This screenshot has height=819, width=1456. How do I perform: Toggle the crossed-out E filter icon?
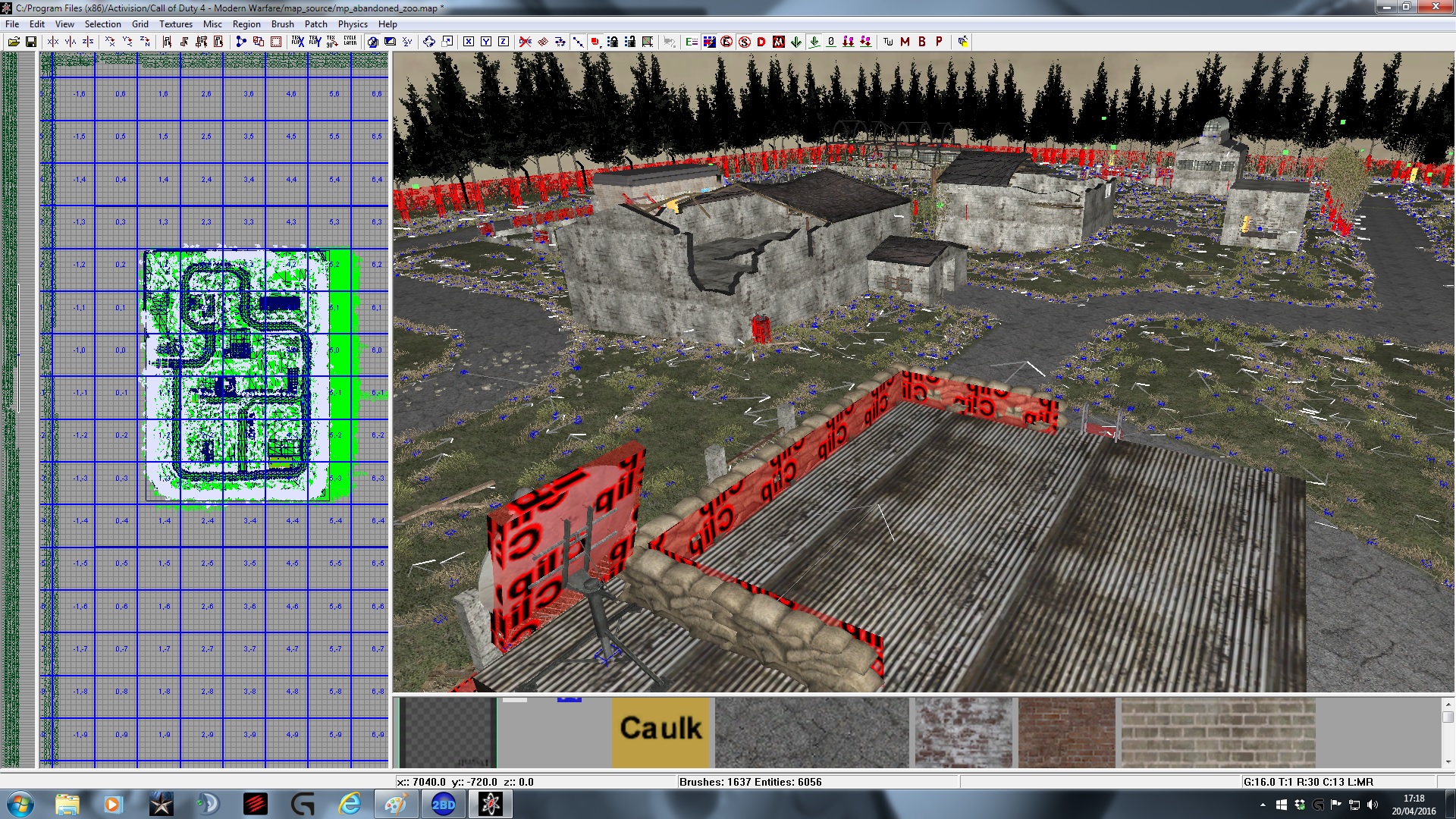coord(726,42)
